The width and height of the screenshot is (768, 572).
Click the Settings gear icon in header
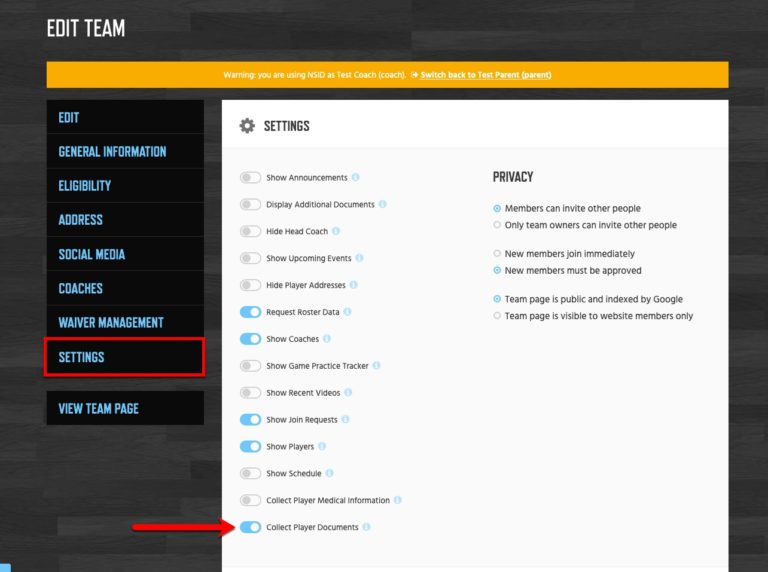[247, 126]
